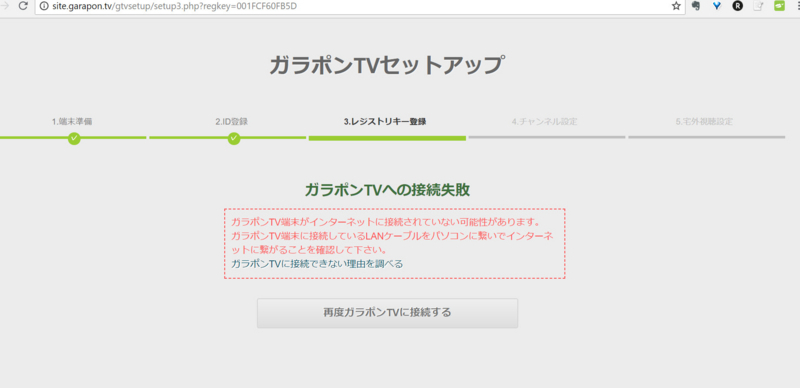The height and width of the screenshot is (388, 800).
Task: Select step 4.チャンネル設定
Action: point(544,122)
